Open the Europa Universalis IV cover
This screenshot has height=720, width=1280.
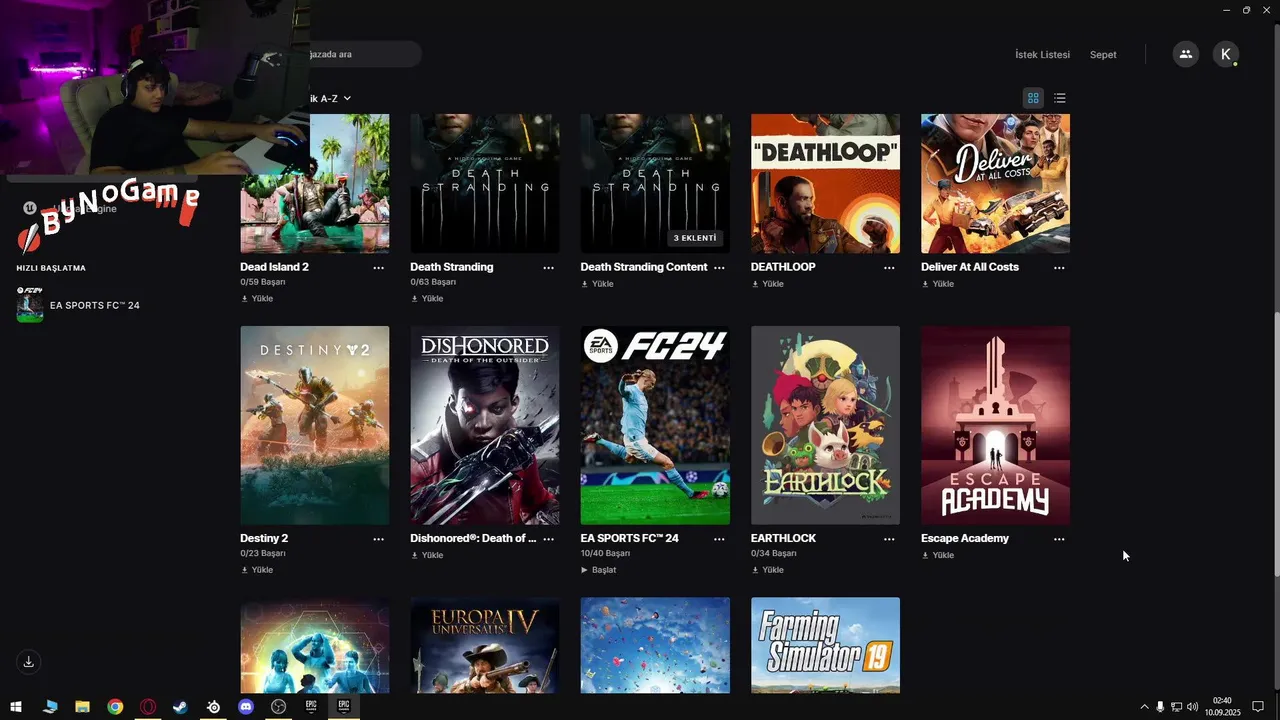(485, 645)
